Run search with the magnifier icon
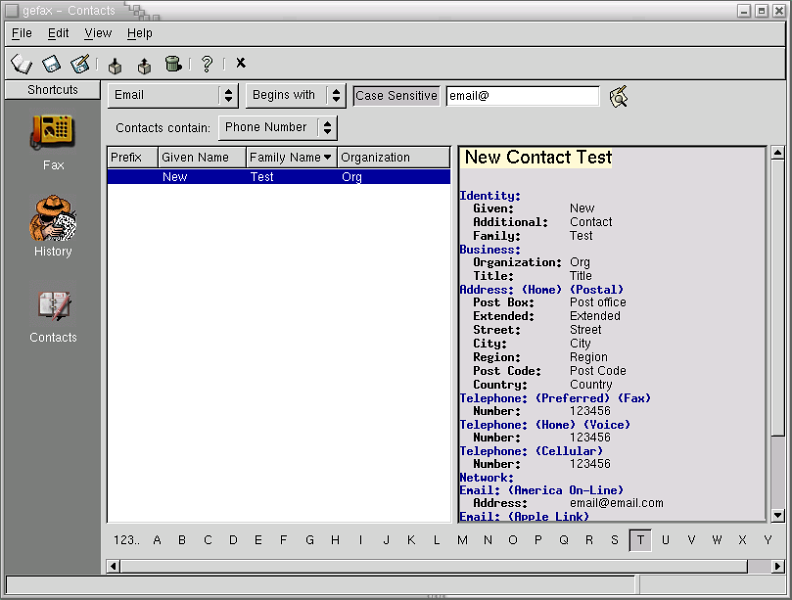Screen dimensions: 792x600 pos(619,96)
